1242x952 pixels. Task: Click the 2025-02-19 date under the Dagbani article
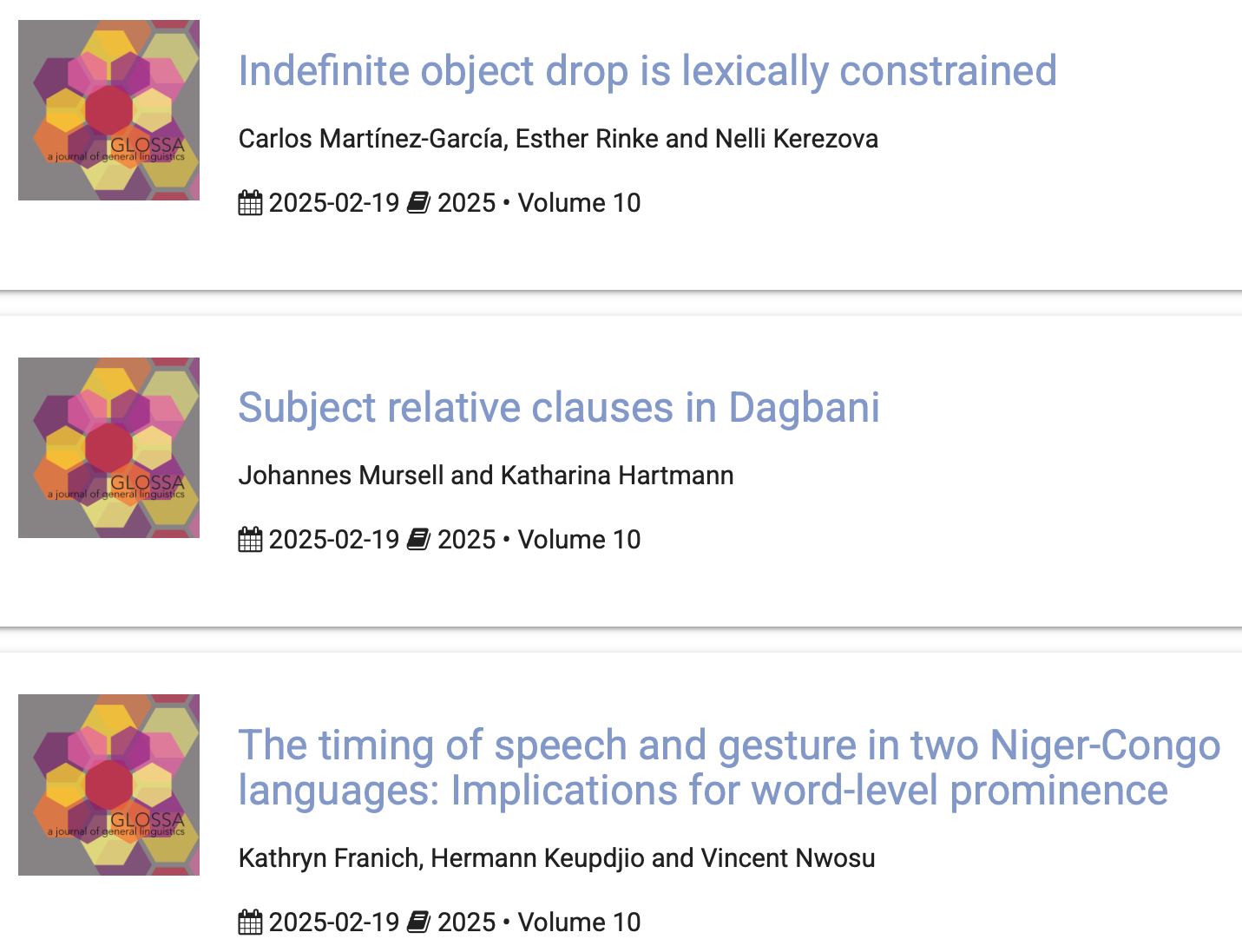[334, 540]
